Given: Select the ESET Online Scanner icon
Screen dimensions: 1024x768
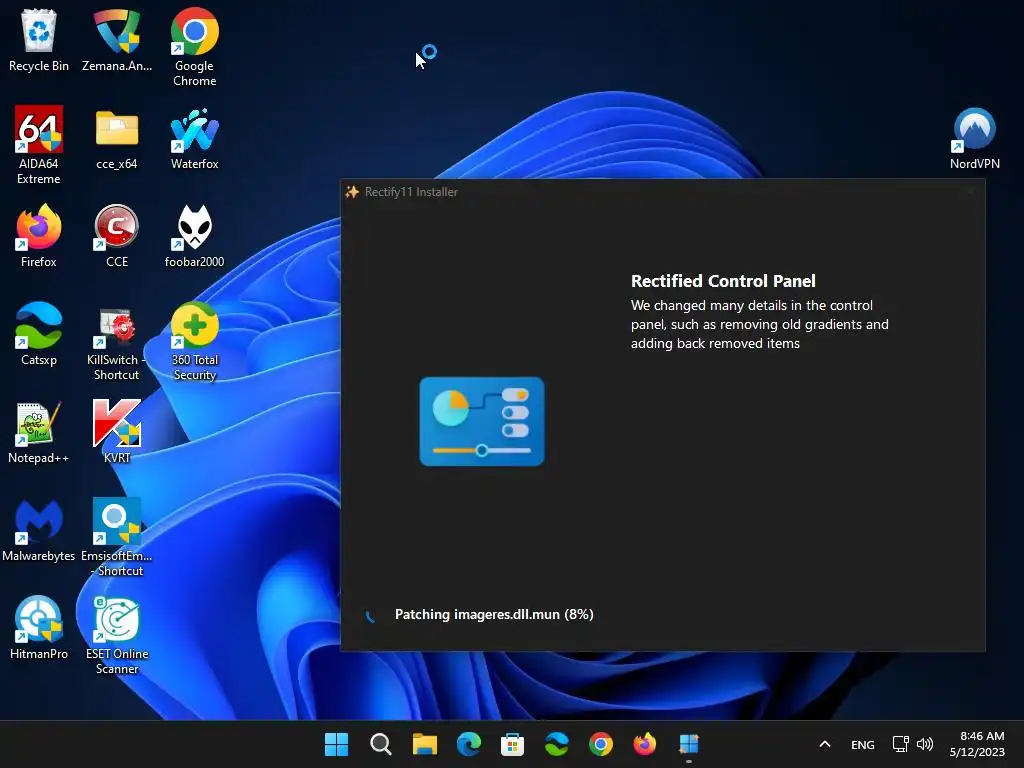Looking at the screenshot, I should [117, 635].
